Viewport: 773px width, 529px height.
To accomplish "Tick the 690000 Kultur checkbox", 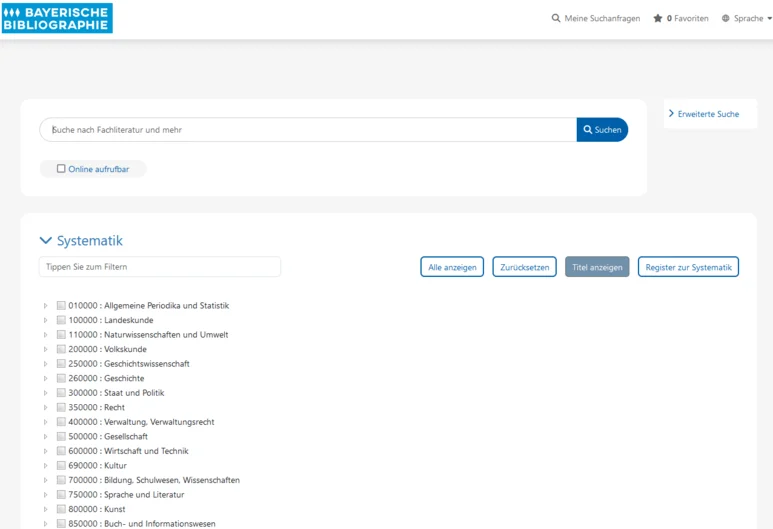I will [x=61, y=465].
